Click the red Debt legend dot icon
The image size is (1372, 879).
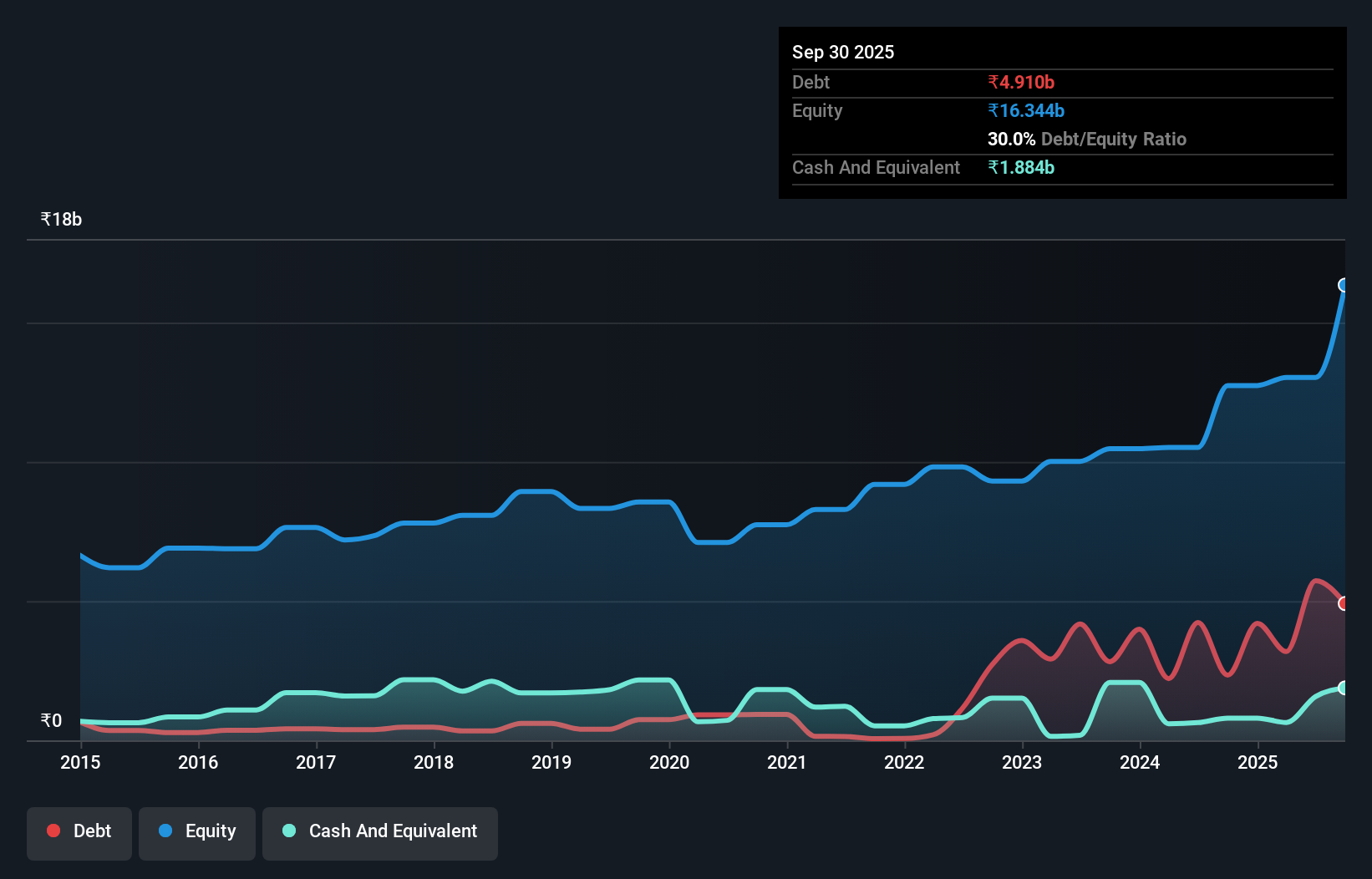53,830
